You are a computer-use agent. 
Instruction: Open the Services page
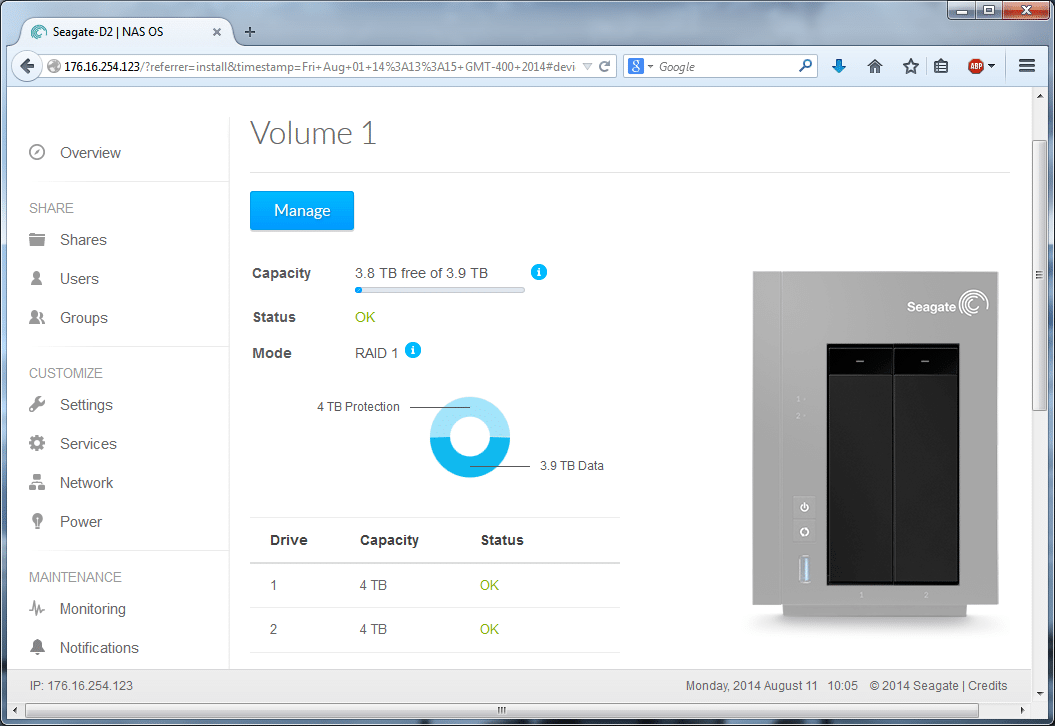pos(88,443)
